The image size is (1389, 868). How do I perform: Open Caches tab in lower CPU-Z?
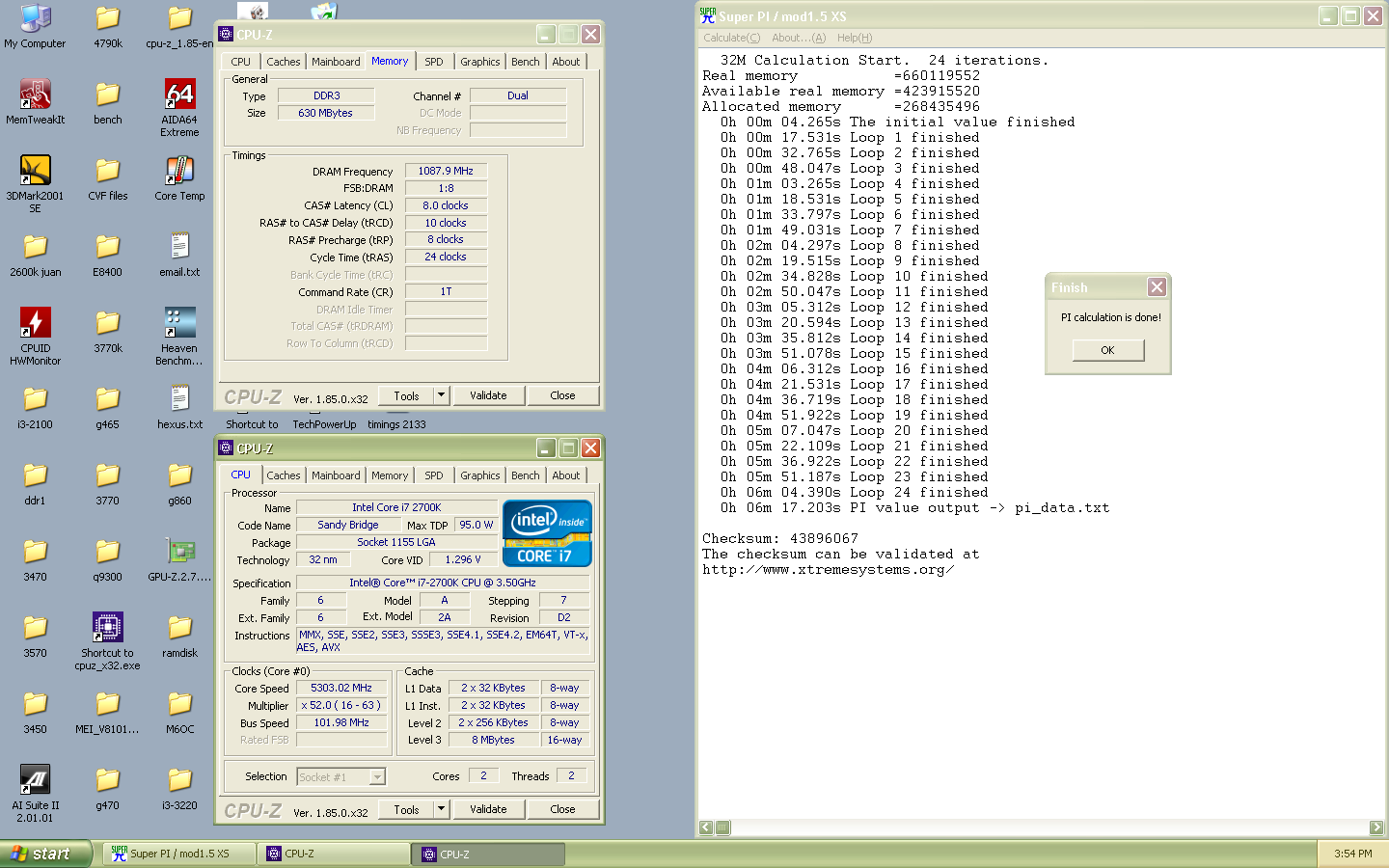(x=284, y=475)
